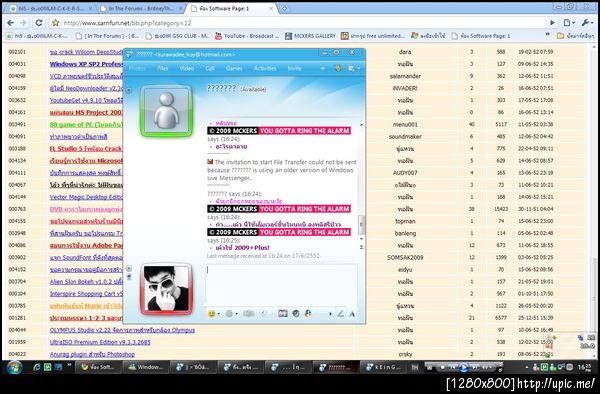Open the Windows Start menu
Viewport: 600px width, 394px height.
[15, 368]
